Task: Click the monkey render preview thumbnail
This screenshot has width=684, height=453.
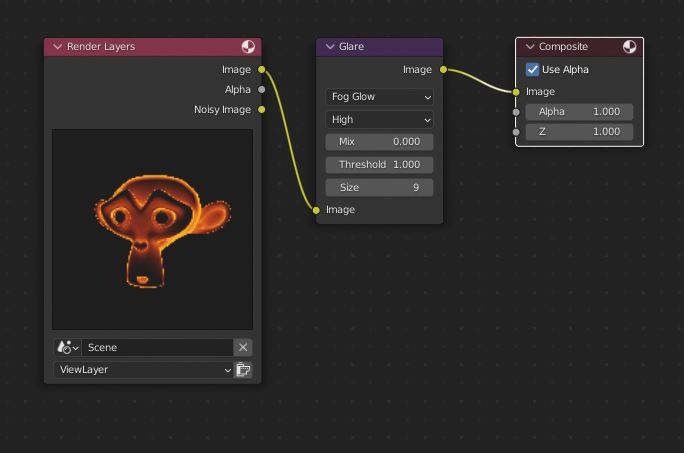Action: click(x=152, y=229)
